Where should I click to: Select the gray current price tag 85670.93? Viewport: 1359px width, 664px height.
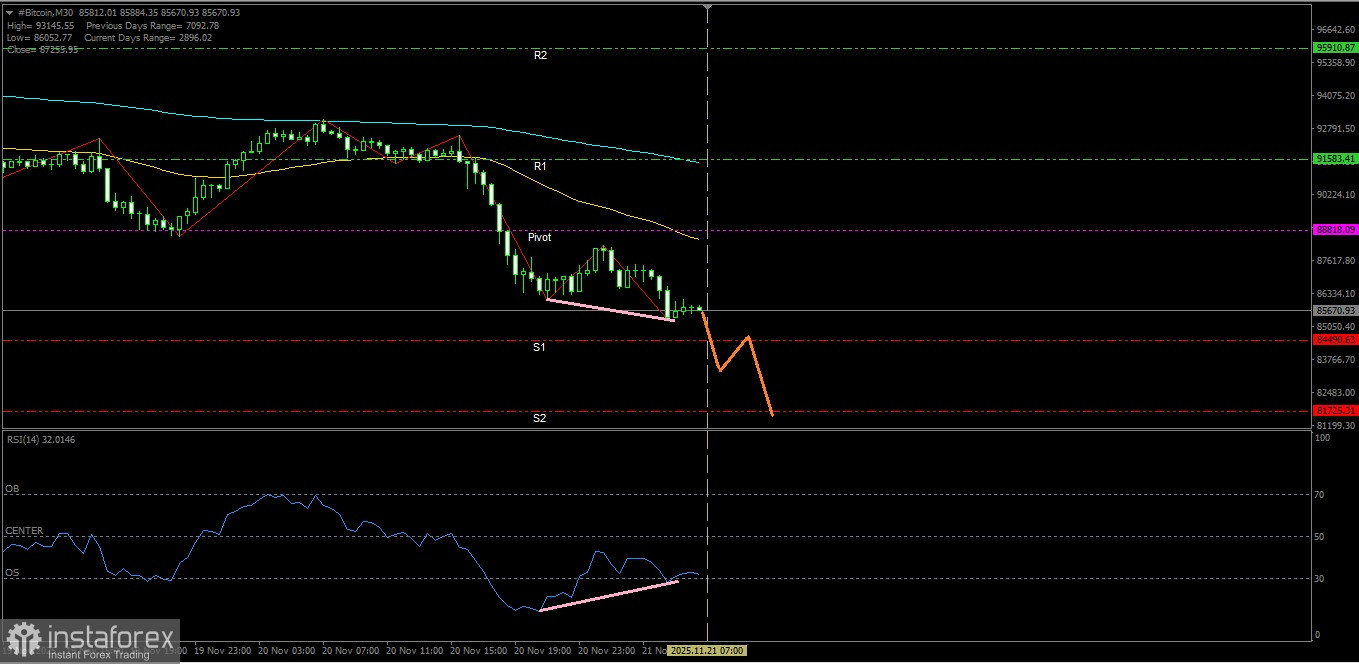click(x=1337, y=310)
